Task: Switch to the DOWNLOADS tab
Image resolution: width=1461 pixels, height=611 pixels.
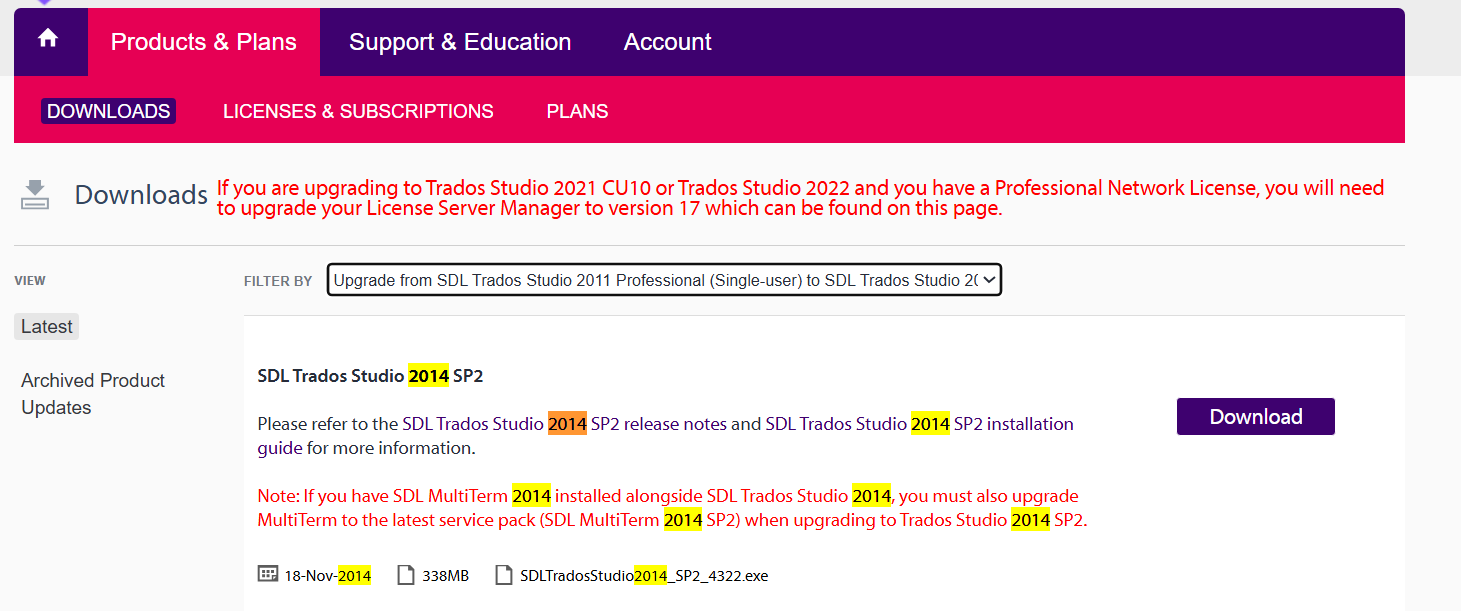Action: tap(108, 110)
